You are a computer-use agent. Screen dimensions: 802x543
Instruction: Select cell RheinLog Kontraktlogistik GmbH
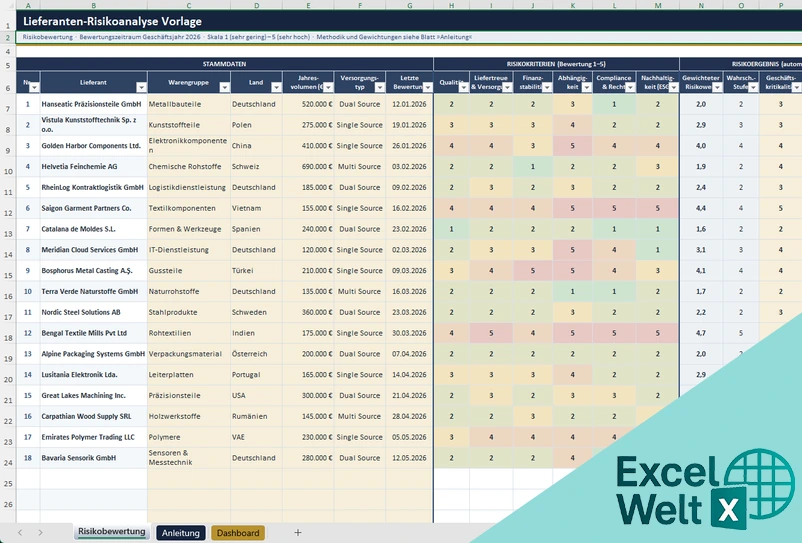(94, 188)
